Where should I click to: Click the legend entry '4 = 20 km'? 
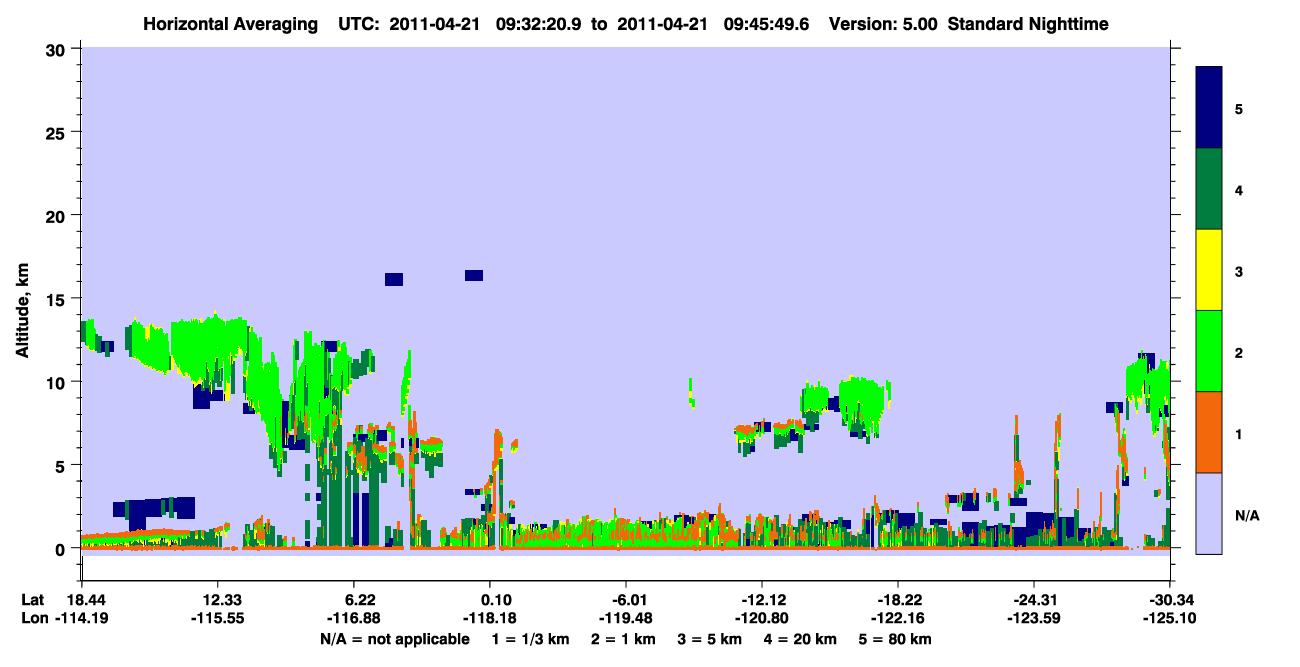pyautogui.click(x=800, y=639)
